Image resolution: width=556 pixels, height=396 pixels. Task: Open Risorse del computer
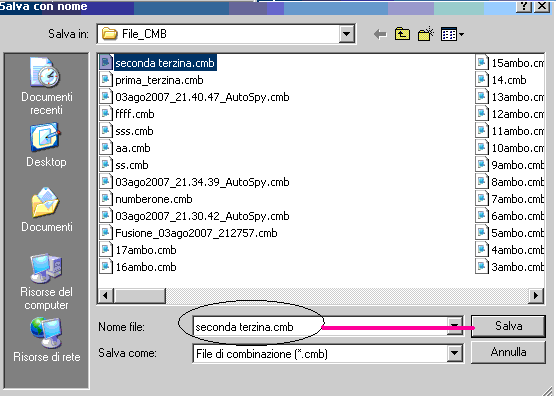click(x=46, y=282)
